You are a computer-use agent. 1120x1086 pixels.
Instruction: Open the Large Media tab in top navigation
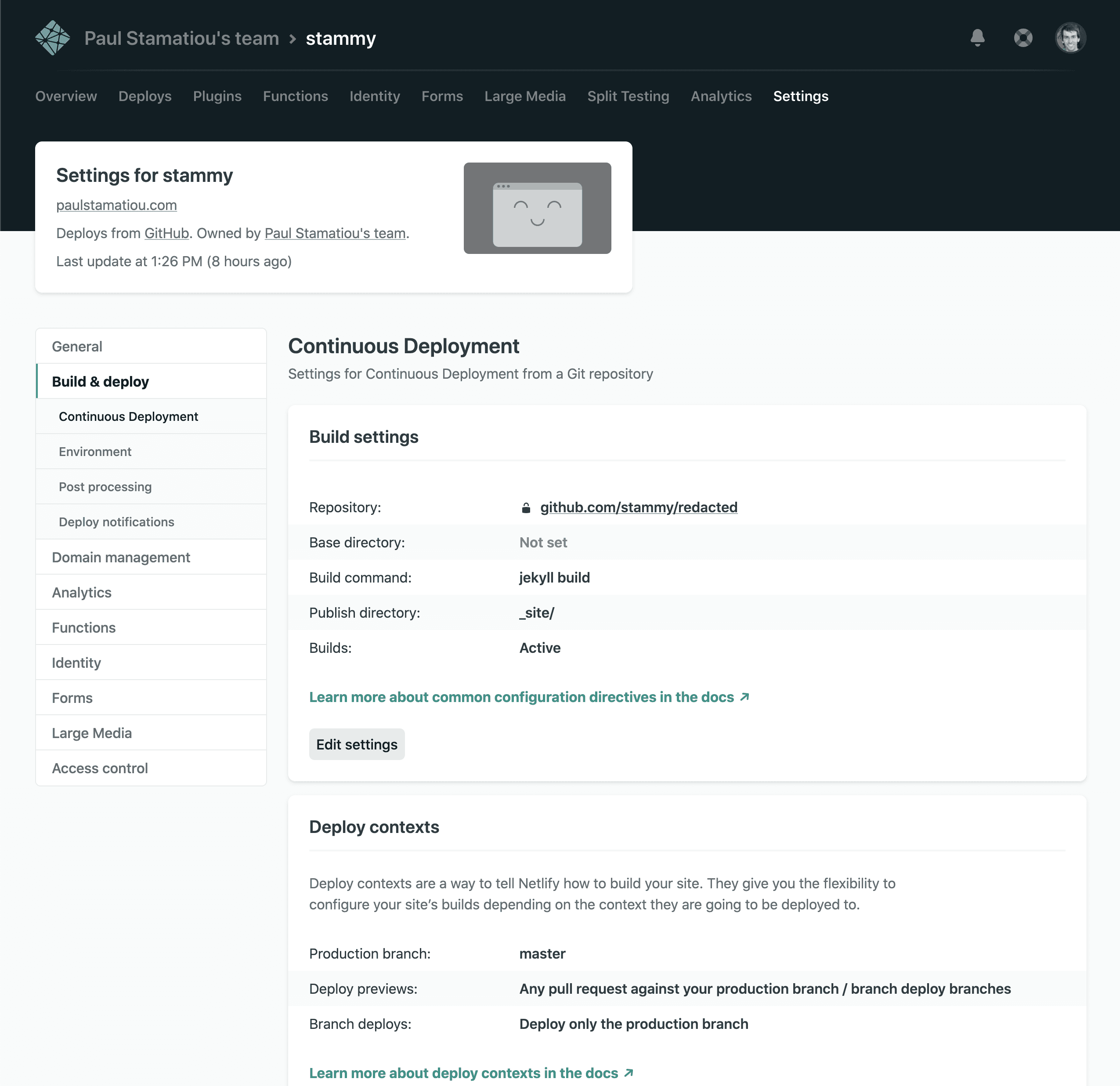point(525,96)
